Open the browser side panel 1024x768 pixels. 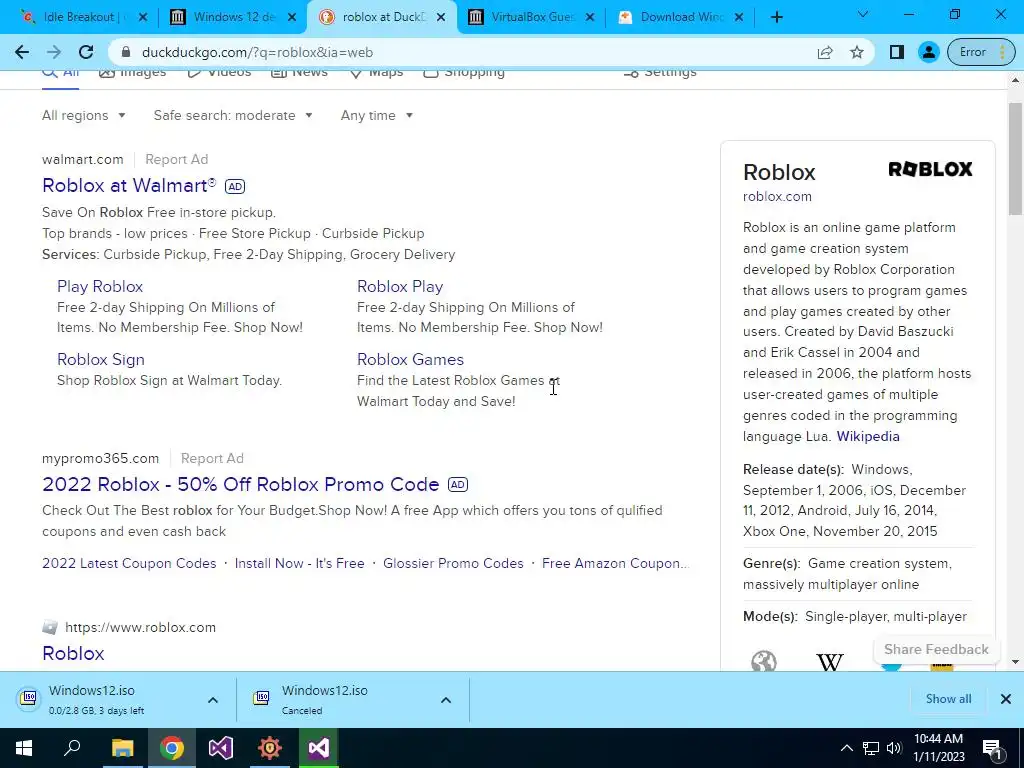(897, 52)
